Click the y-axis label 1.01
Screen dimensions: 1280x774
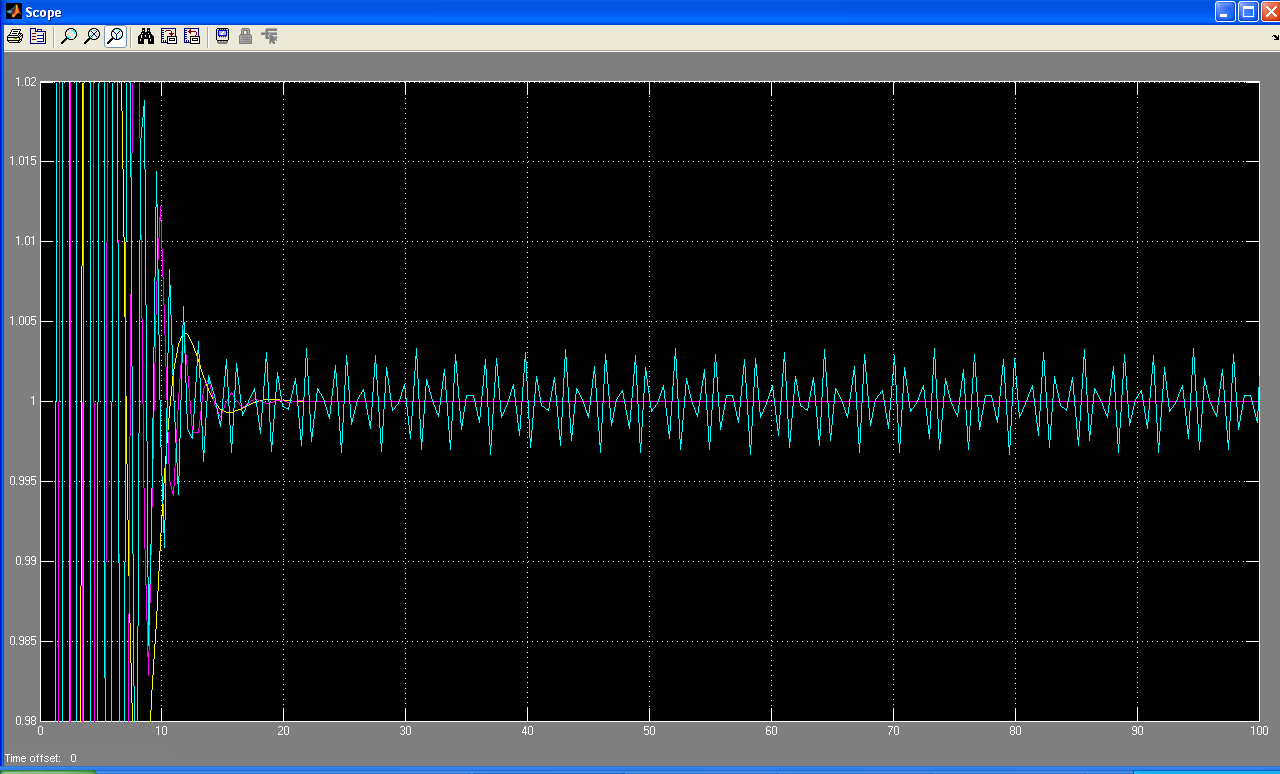[x=24, y=242]
